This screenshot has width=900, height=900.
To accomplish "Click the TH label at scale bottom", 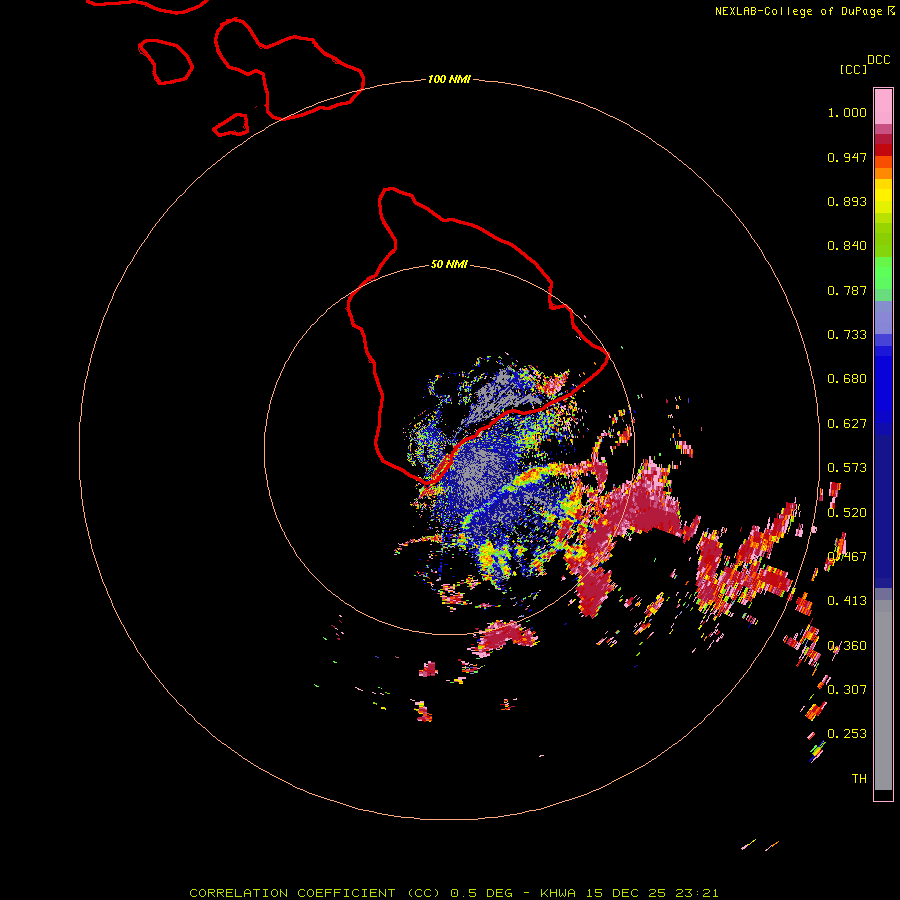I will pyautogui.click(x=859, y=779).
